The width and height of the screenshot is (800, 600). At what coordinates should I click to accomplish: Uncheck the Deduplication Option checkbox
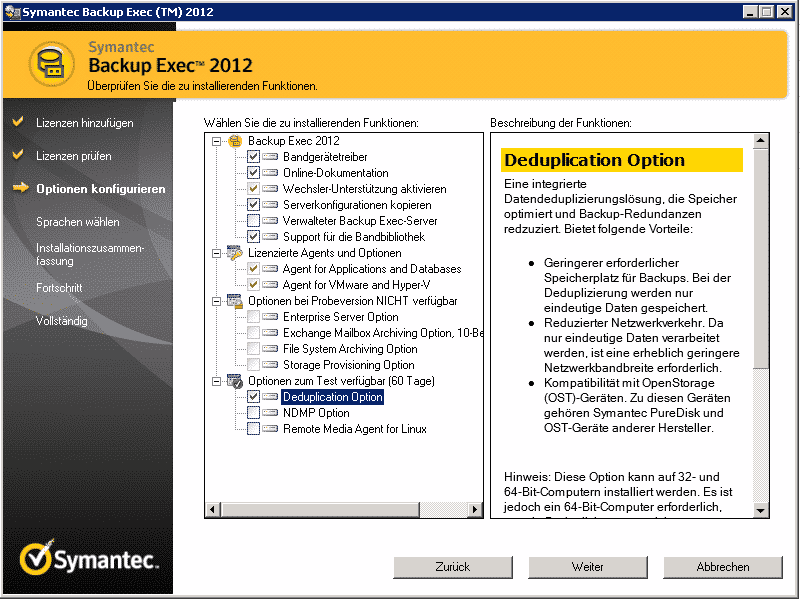254,397
